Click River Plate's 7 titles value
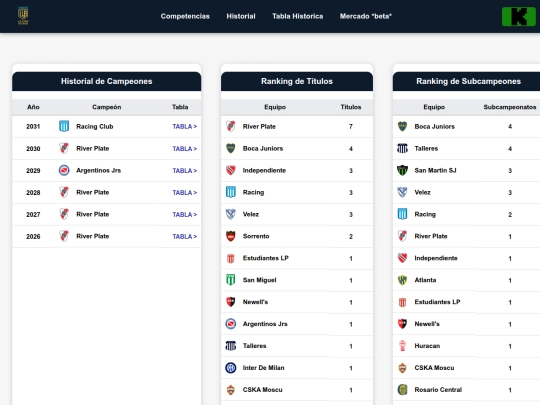Screen dimensions: 540x405 point(351,126)
